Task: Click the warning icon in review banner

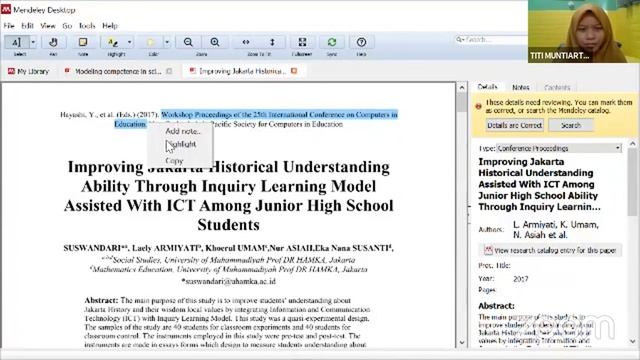Action: click(x=478, y=107)
